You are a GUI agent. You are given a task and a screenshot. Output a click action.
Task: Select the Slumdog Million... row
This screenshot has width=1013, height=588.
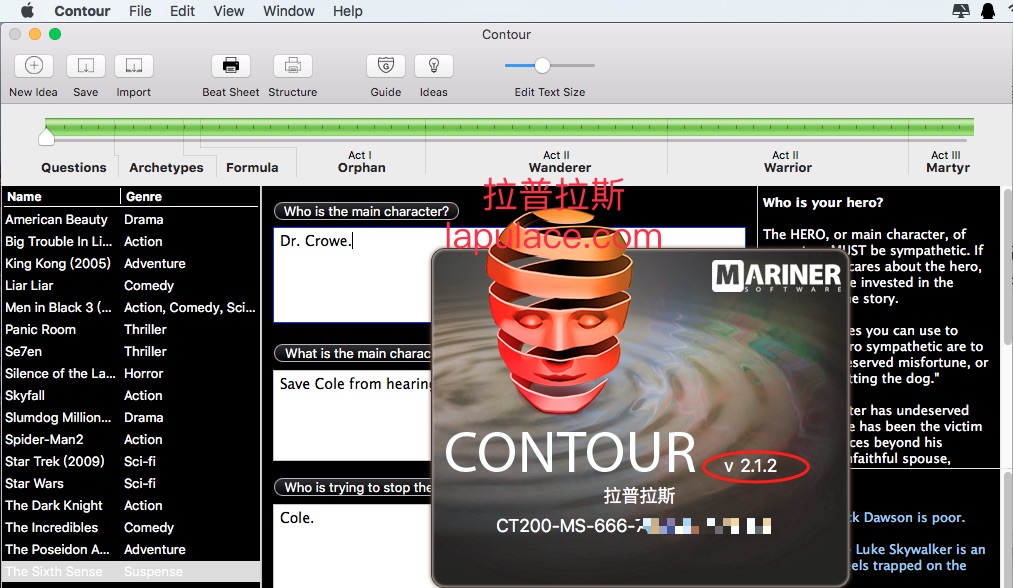click(x=131, y=417)
